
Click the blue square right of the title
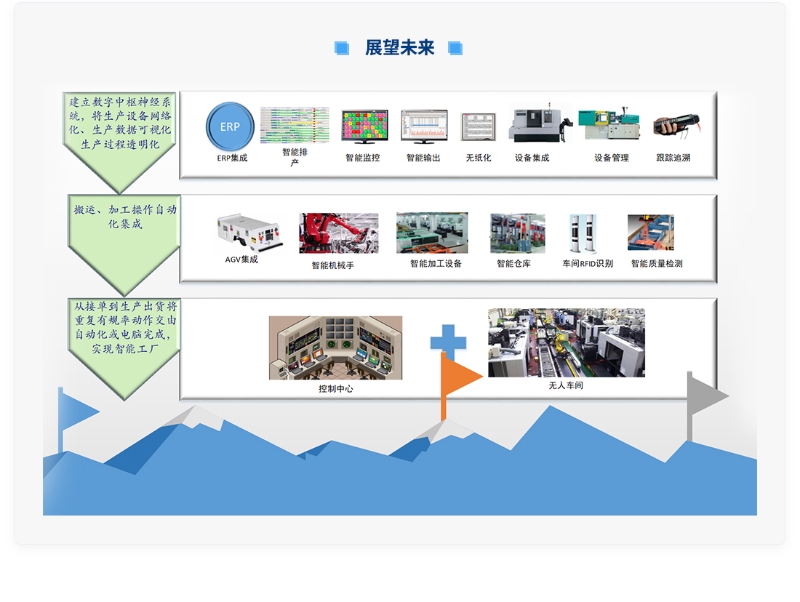click(x=455, y=48)
